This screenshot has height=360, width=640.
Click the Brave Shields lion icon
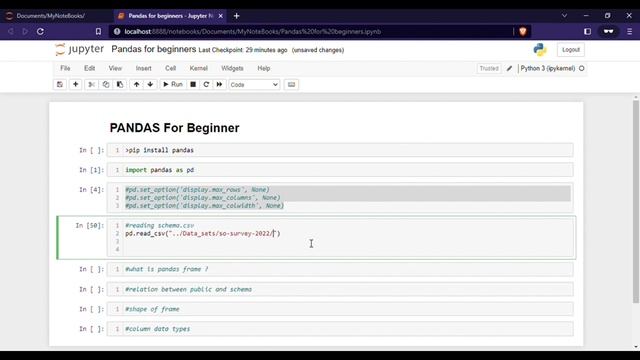pyautogui.click(x=523, y=31)
